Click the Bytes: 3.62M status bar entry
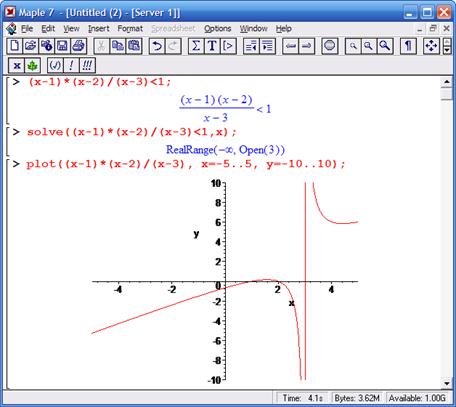Viewport: 456px width, 407px height. (357, 398)
